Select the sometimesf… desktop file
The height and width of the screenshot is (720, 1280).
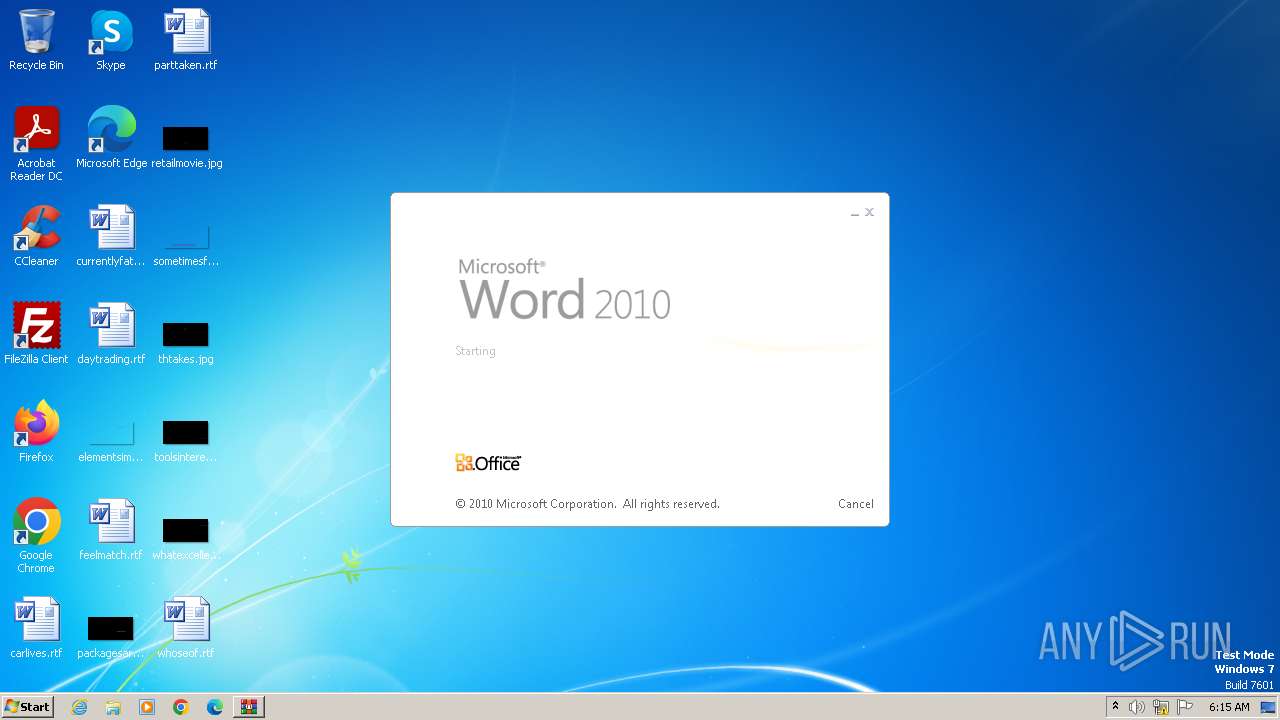[186, 245]
